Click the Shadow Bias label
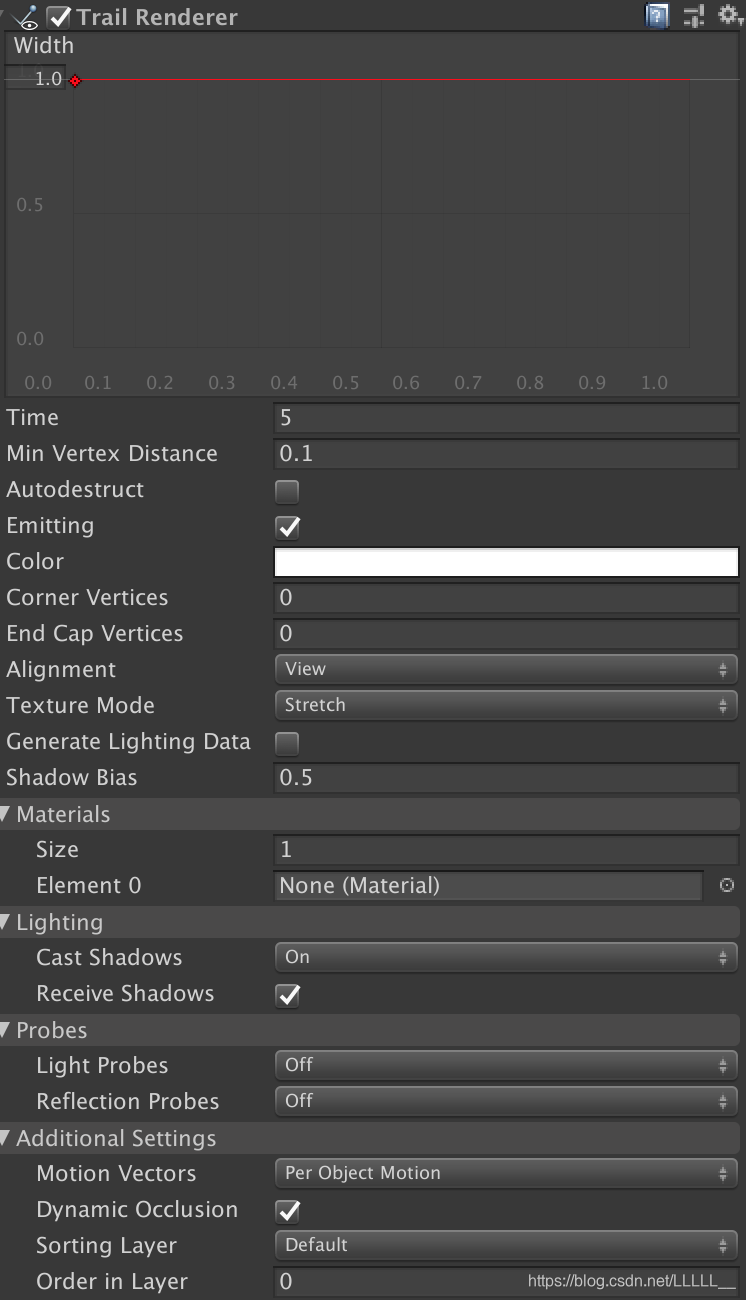 coord(72,778)
